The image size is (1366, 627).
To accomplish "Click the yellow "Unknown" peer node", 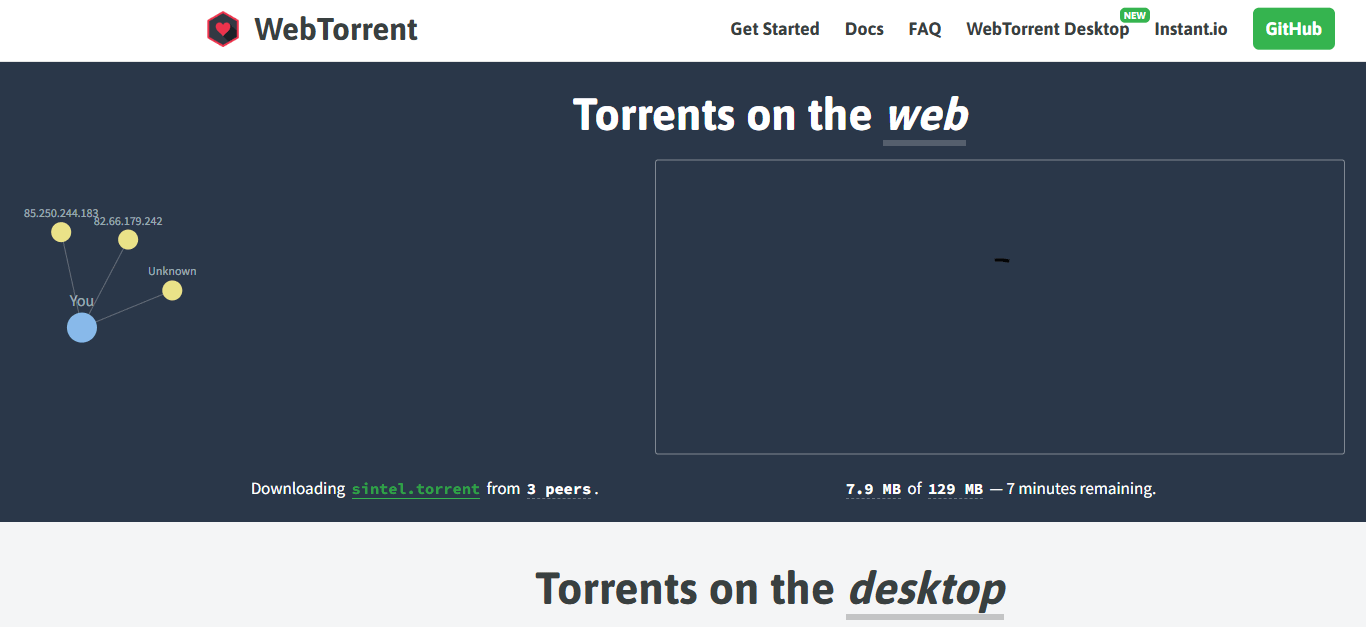I will coord(172,290).
